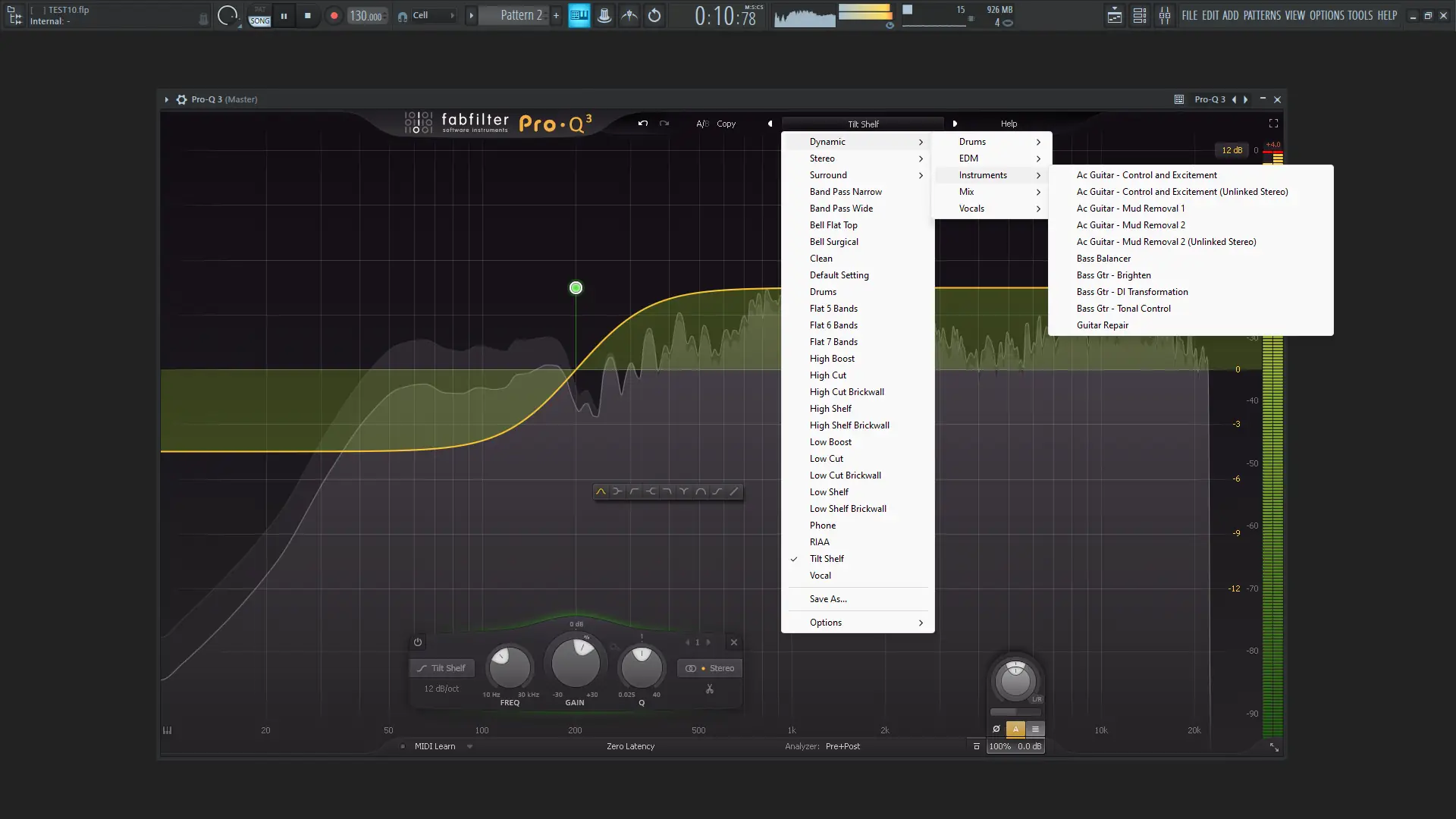This screenshot has width=1456, height=819.
Task: Toggle the phase invert button near output
Action: pos(996,729)
